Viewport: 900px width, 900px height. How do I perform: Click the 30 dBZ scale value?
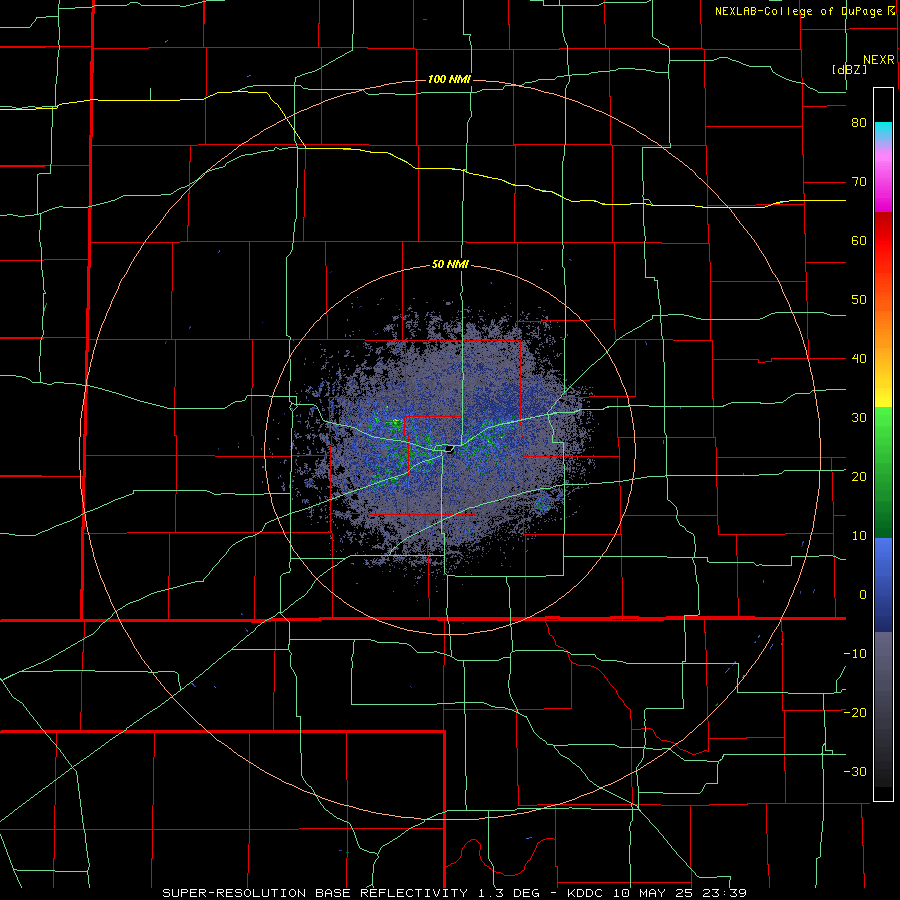point(859,418)
